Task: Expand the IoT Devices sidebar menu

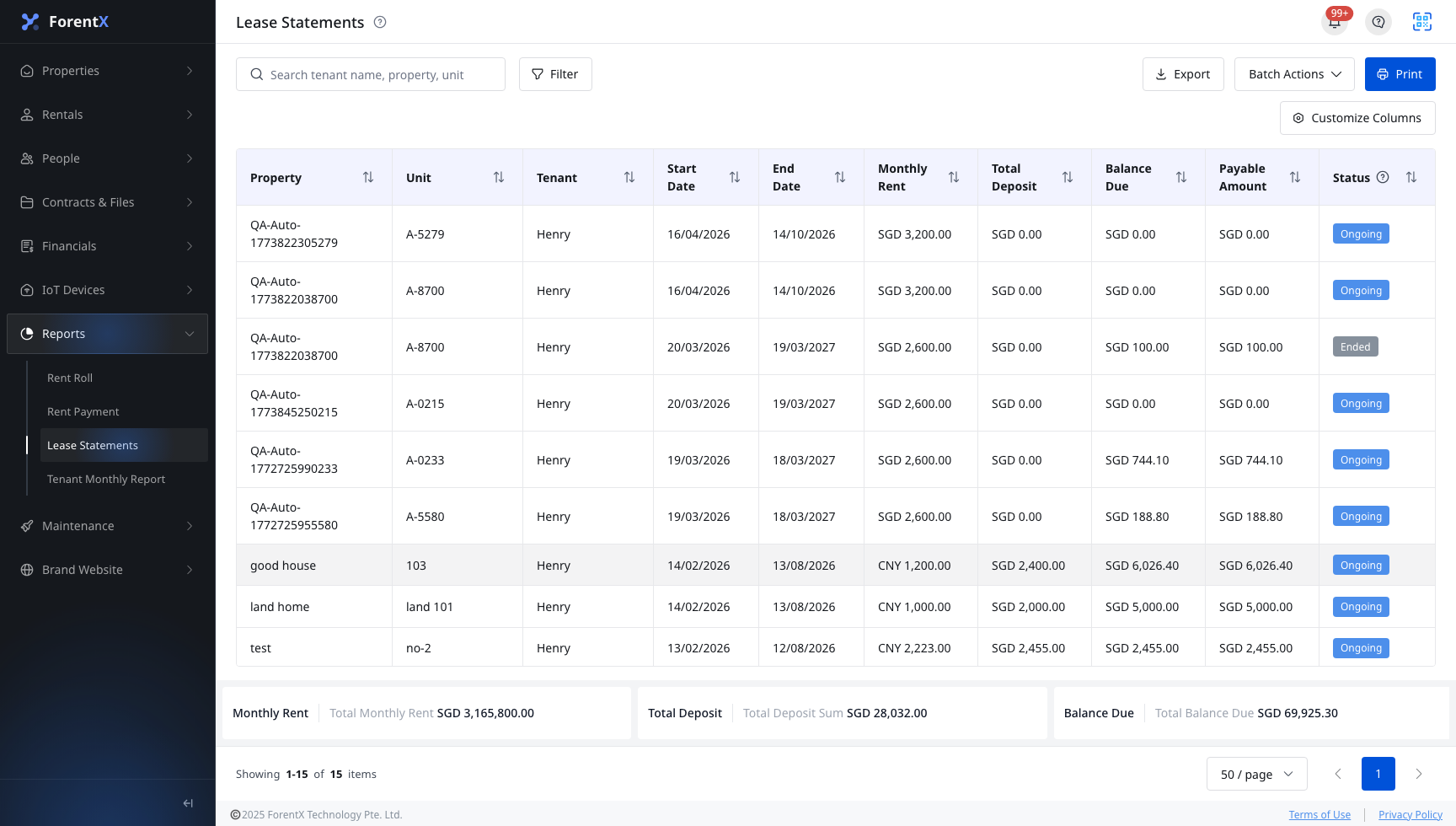Action: (x=108, y=290)
